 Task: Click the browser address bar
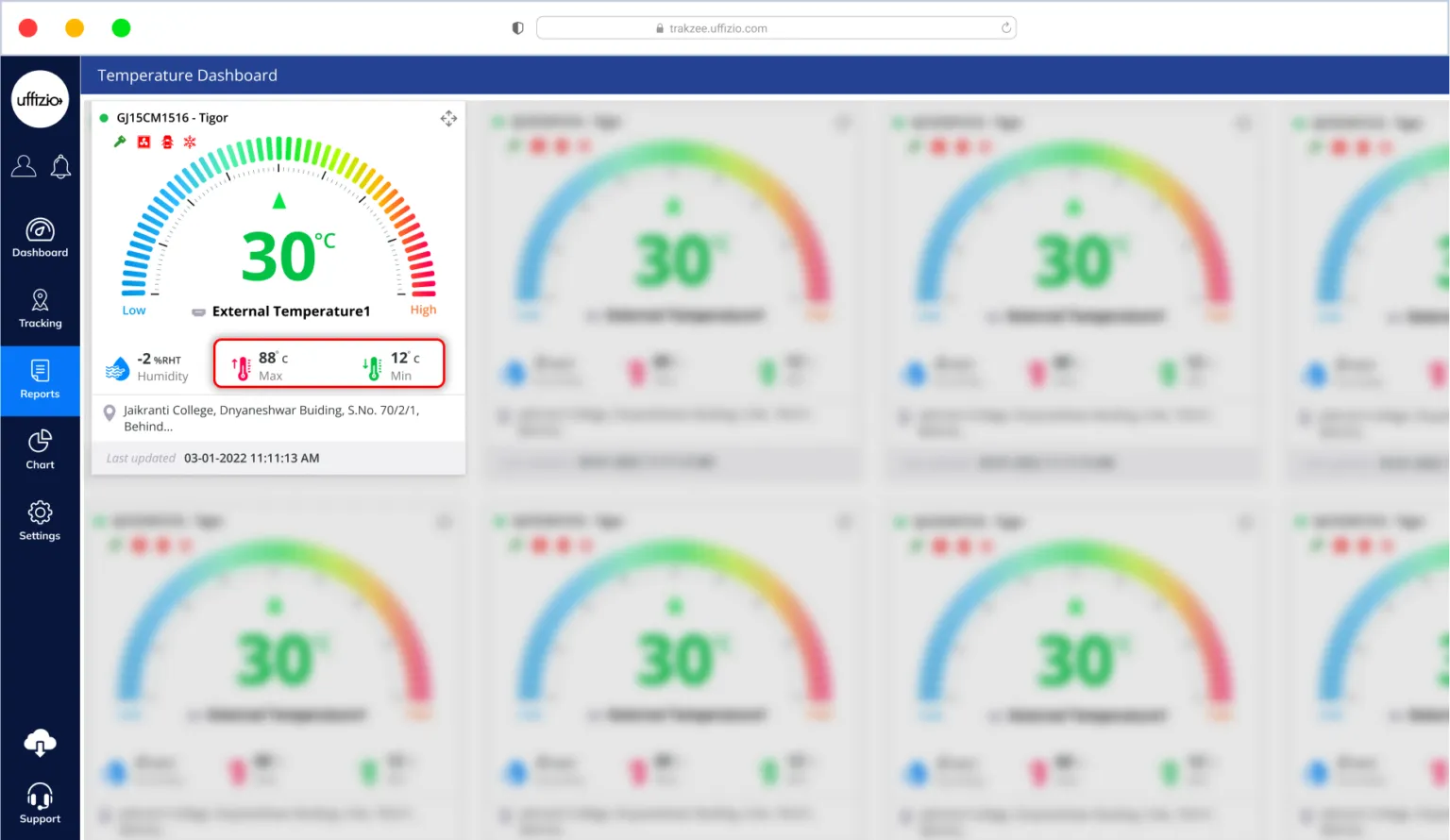click(x=774, y=28)
